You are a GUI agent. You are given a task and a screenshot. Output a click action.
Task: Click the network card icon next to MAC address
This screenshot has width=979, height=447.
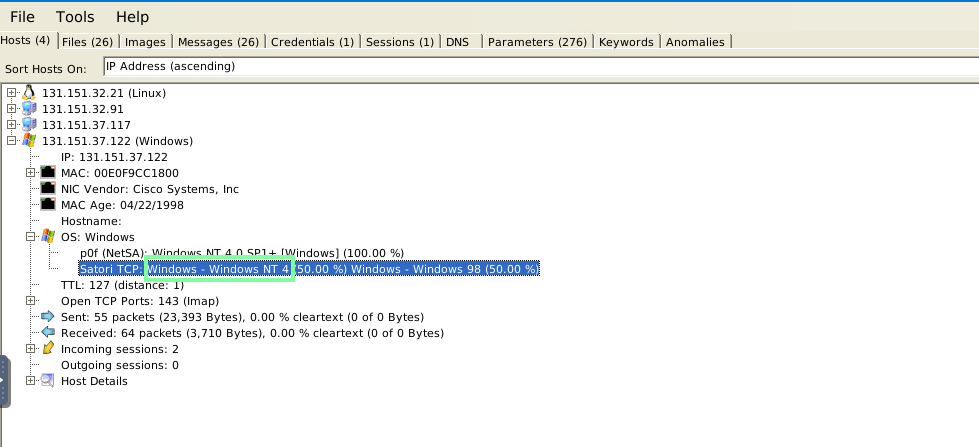click(x=48, y=172)
